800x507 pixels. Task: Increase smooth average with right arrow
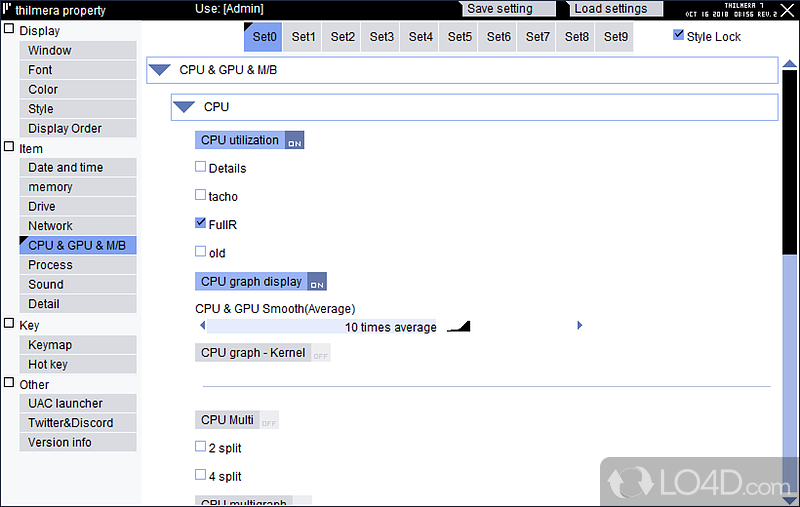579,325
